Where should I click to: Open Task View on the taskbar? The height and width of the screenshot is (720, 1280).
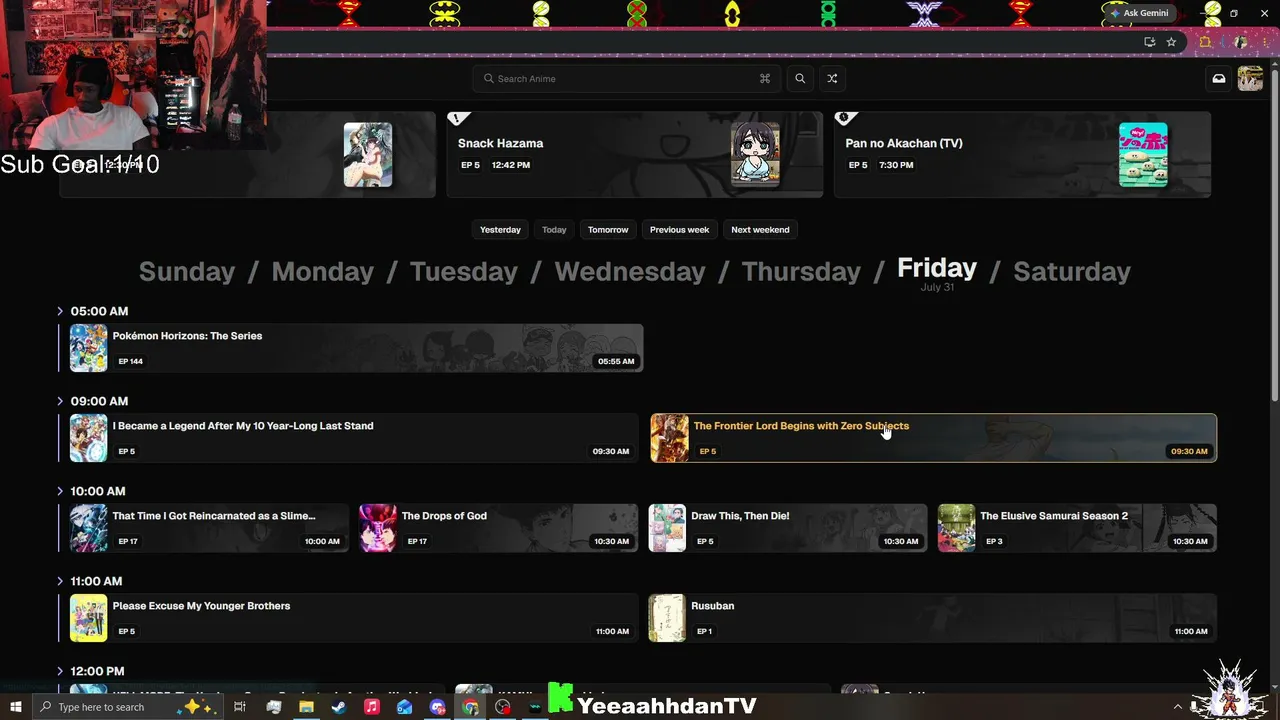click(x=240, y=707)
